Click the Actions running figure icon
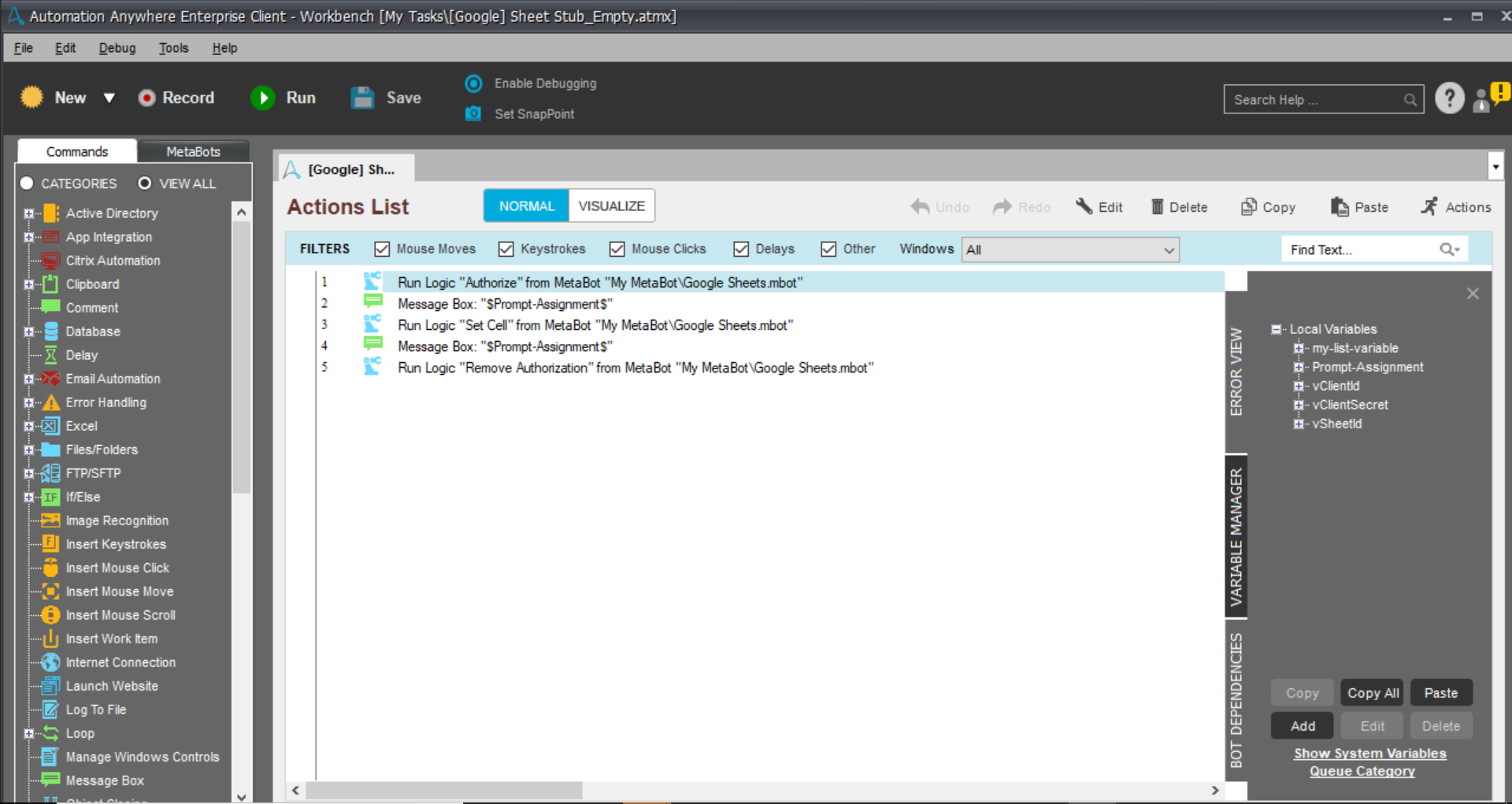Screen dimensions: 1512x804 point(1429,206)
